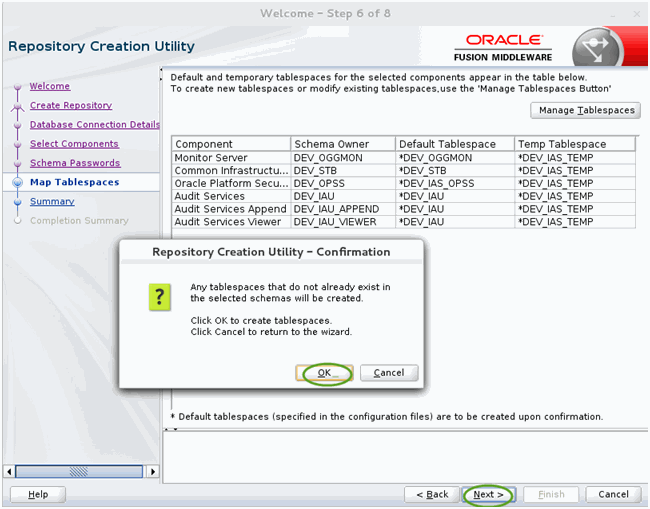
Task: Click OK in the Confirmation dialog
Action: click(x=324, y=373)
